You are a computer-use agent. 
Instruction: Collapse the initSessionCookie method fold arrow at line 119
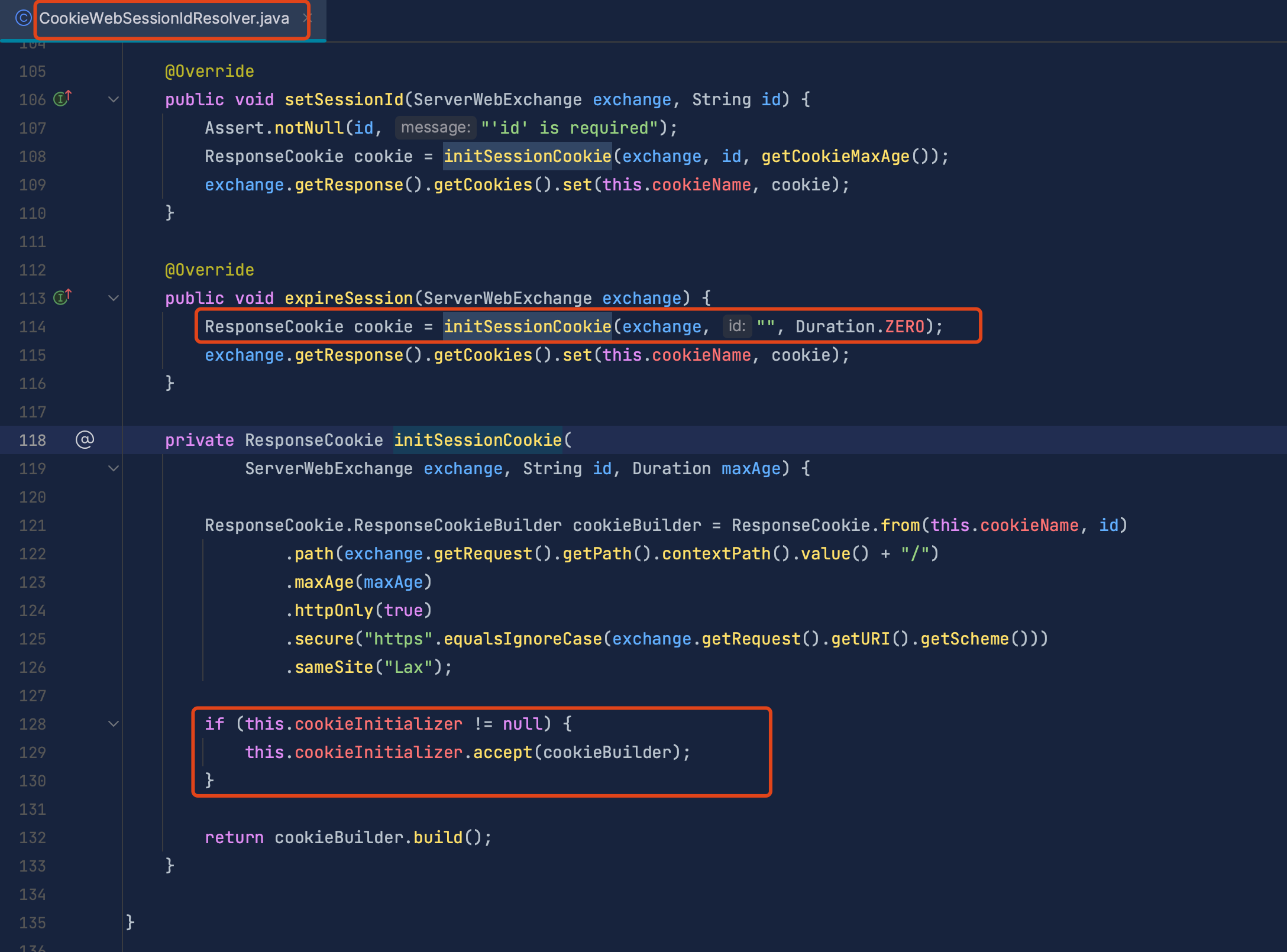point(114,468)
